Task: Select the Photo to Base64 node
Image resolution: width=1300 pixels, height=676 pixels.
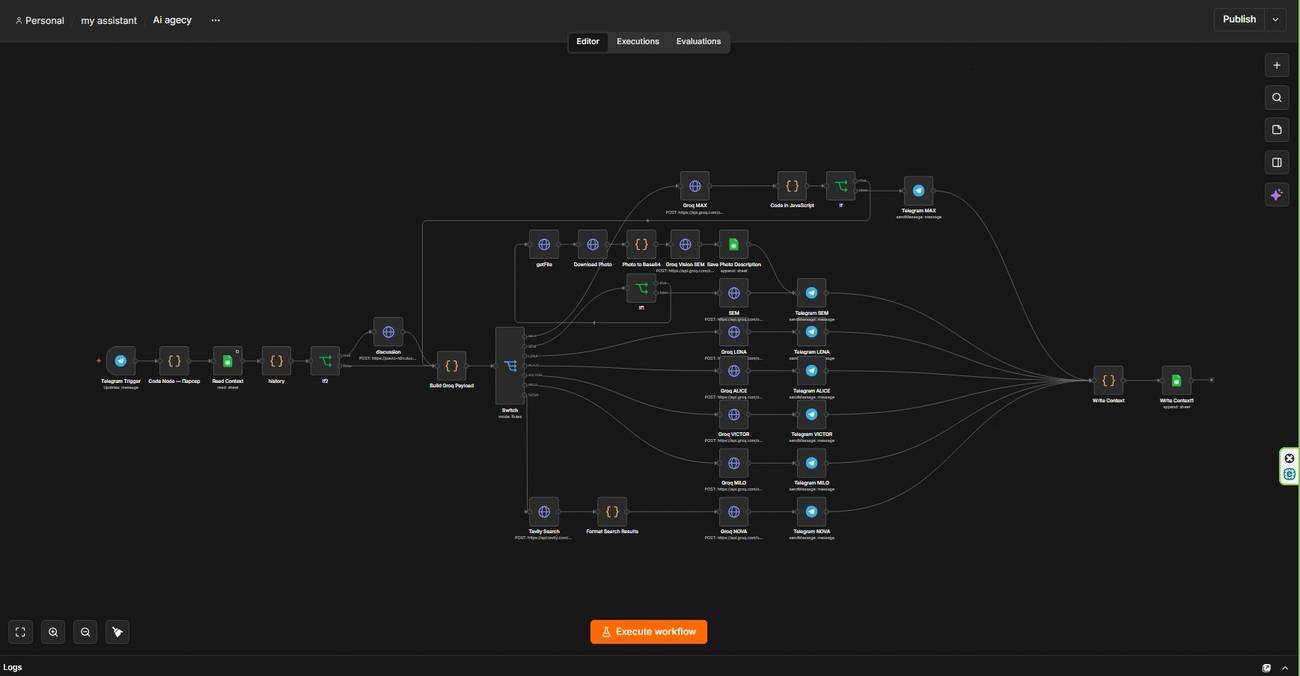Action: [x=641, y=244]
